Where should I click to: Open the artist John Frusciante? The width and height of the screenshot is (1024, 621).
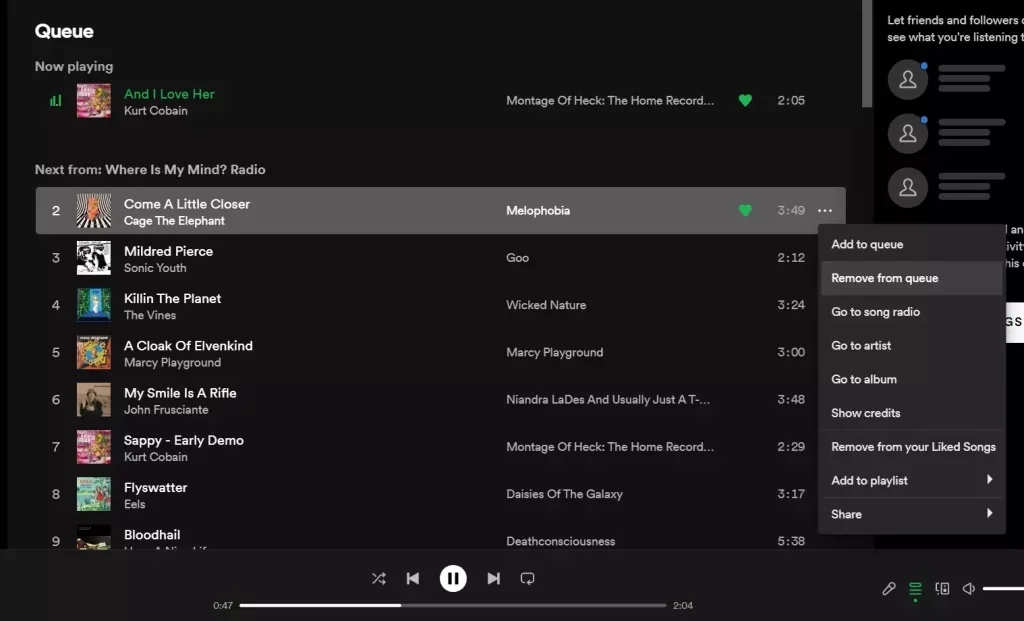166,410
